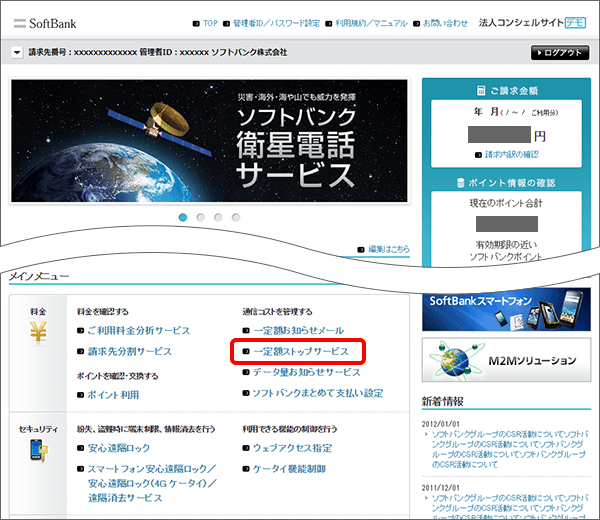Open ポイント利用 link
The width and height of the screenshot is (600, 520).
(113, 395)
